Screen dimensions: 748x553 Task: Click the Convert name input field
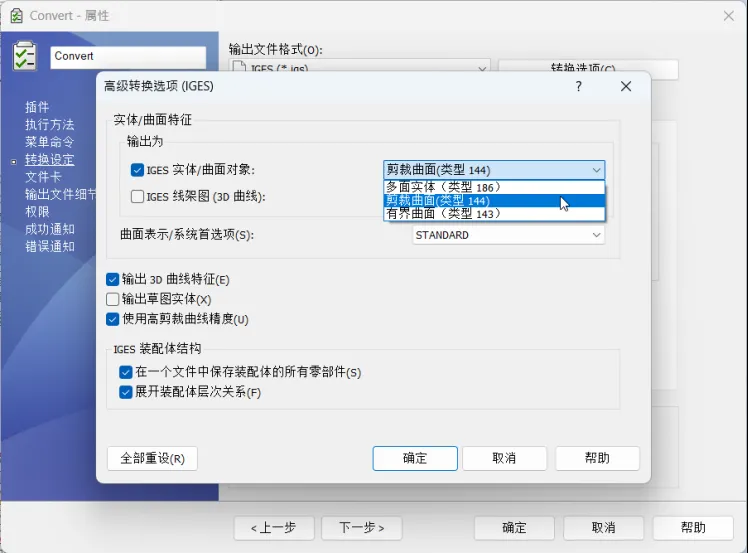coord(128,56)
